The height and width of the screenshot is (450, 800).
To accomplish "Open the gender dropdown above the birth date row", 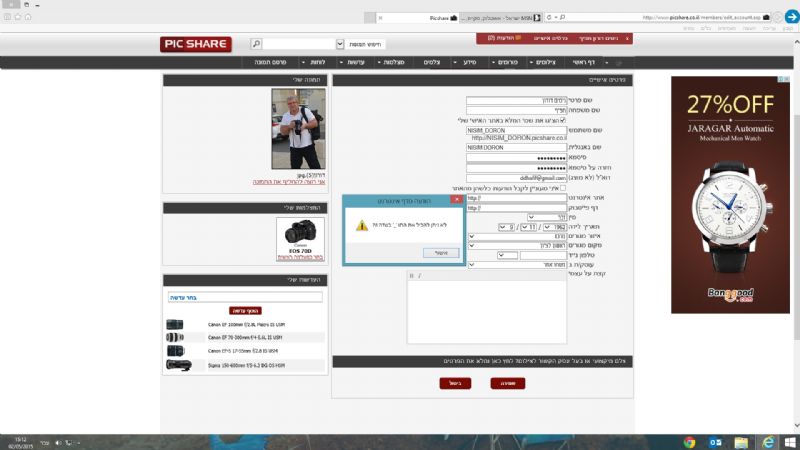I will click(x=545, y=216).
